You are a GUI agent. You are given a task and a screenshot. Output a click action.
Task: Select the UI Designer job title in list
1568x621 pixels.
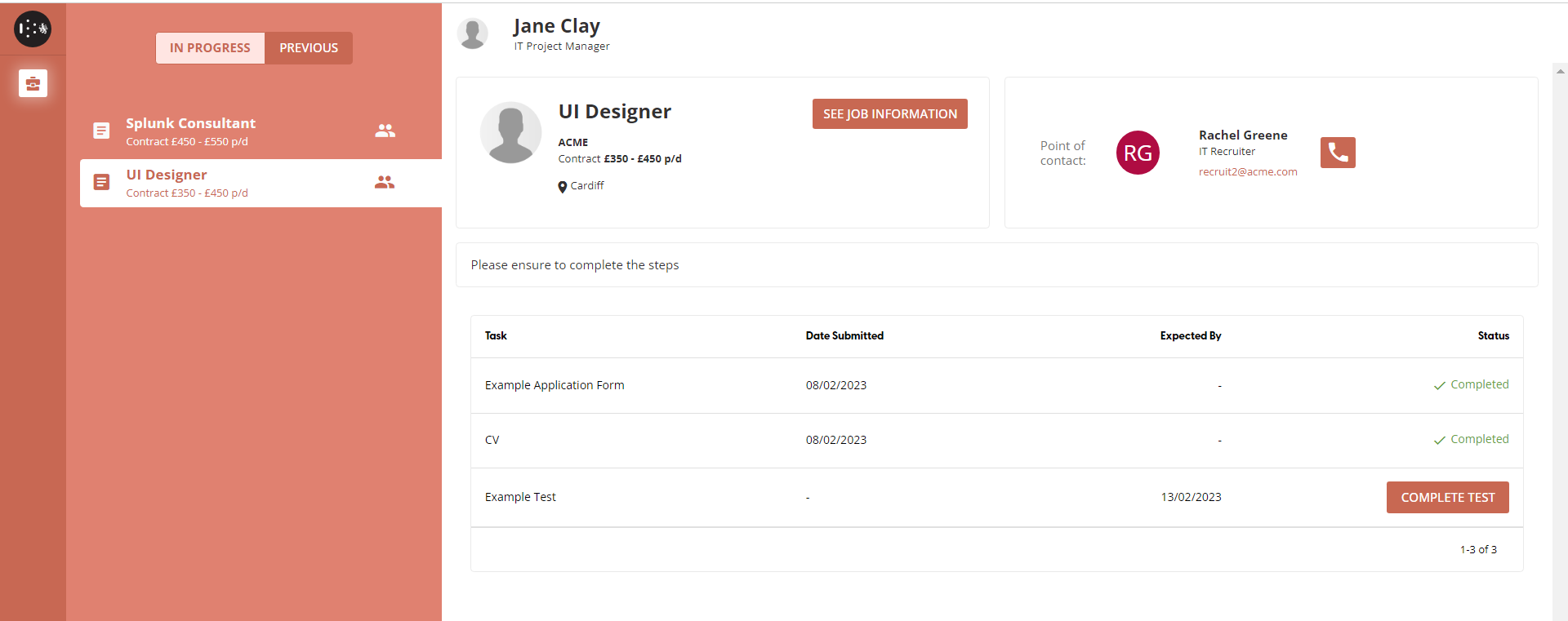coord(167,175)
